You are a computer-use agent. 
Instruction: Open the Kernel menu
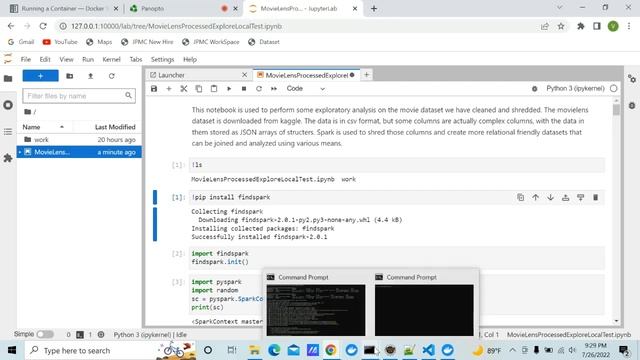point(111,60)
